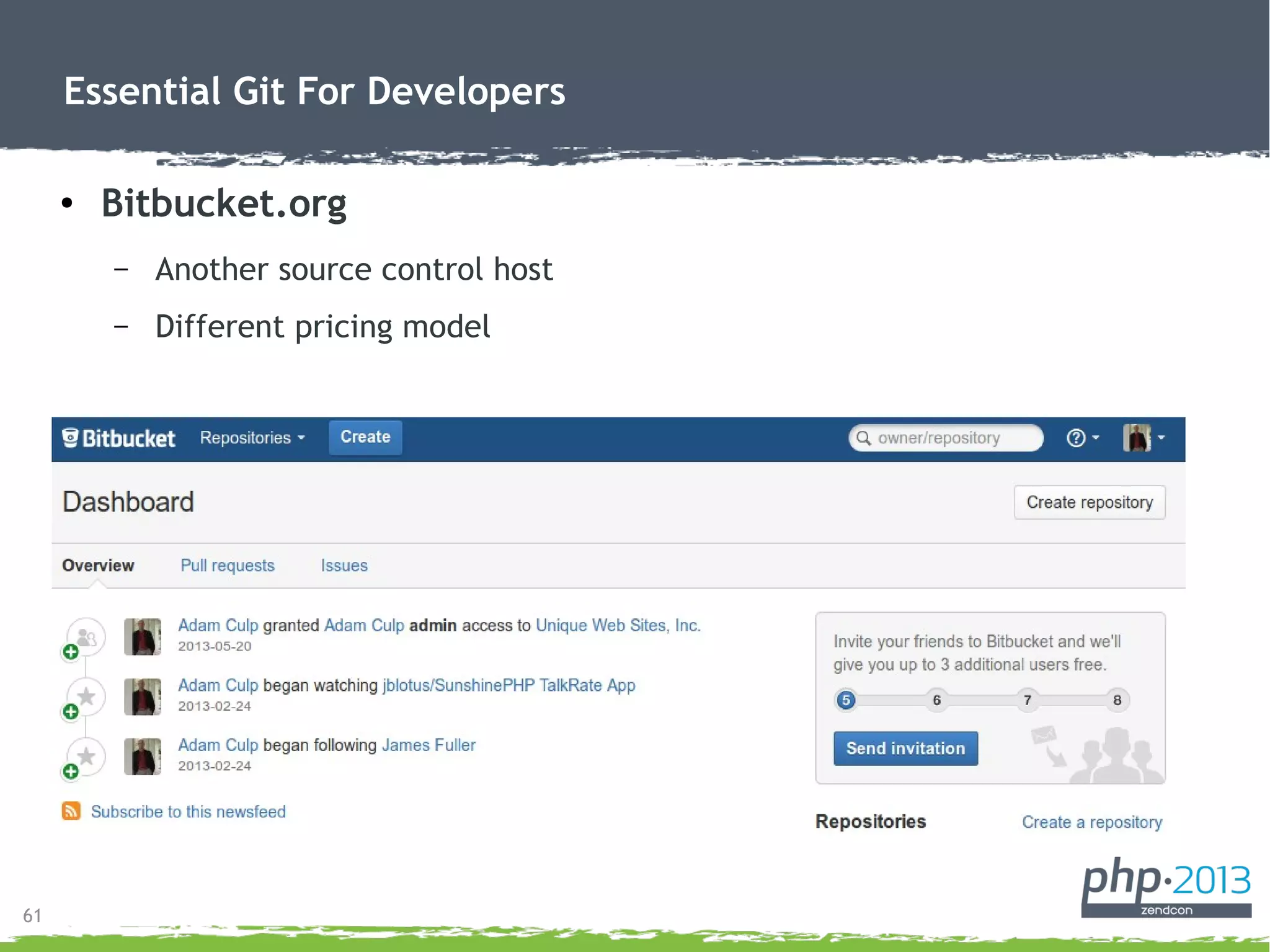Click the Create repository button

point(1090,502)
